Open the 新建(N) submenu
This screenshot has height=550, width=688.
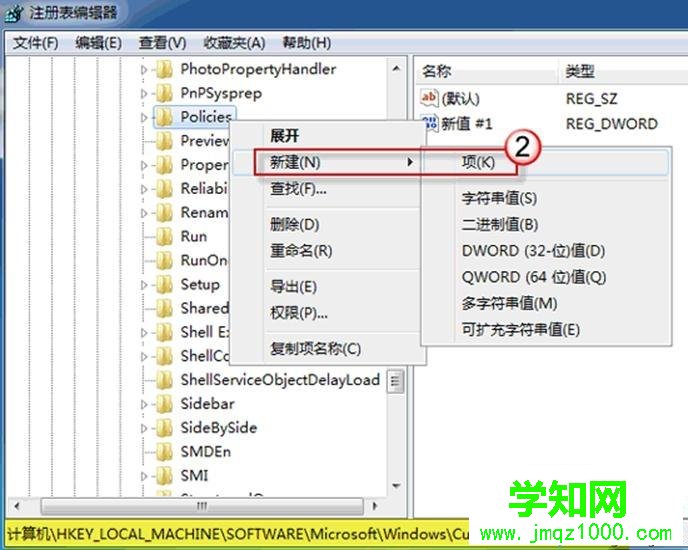click(x=327, y=162)
